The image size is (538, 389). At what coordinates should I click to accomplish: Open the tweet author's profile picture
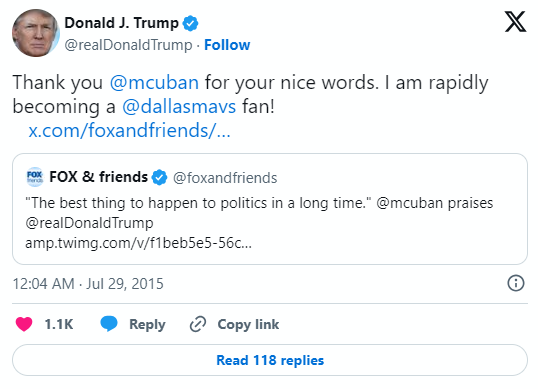click(x=36, y=33)
